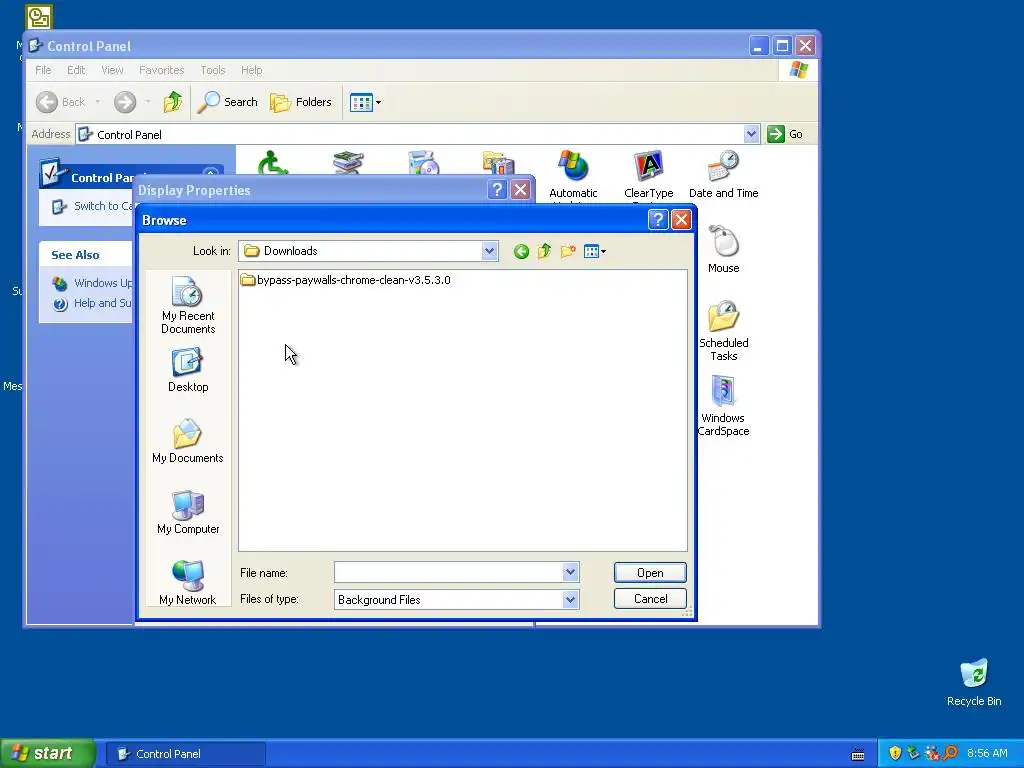Open Recycle Bin on desktop
Viewport: 1024px width, 768px height.
(974, 683)
